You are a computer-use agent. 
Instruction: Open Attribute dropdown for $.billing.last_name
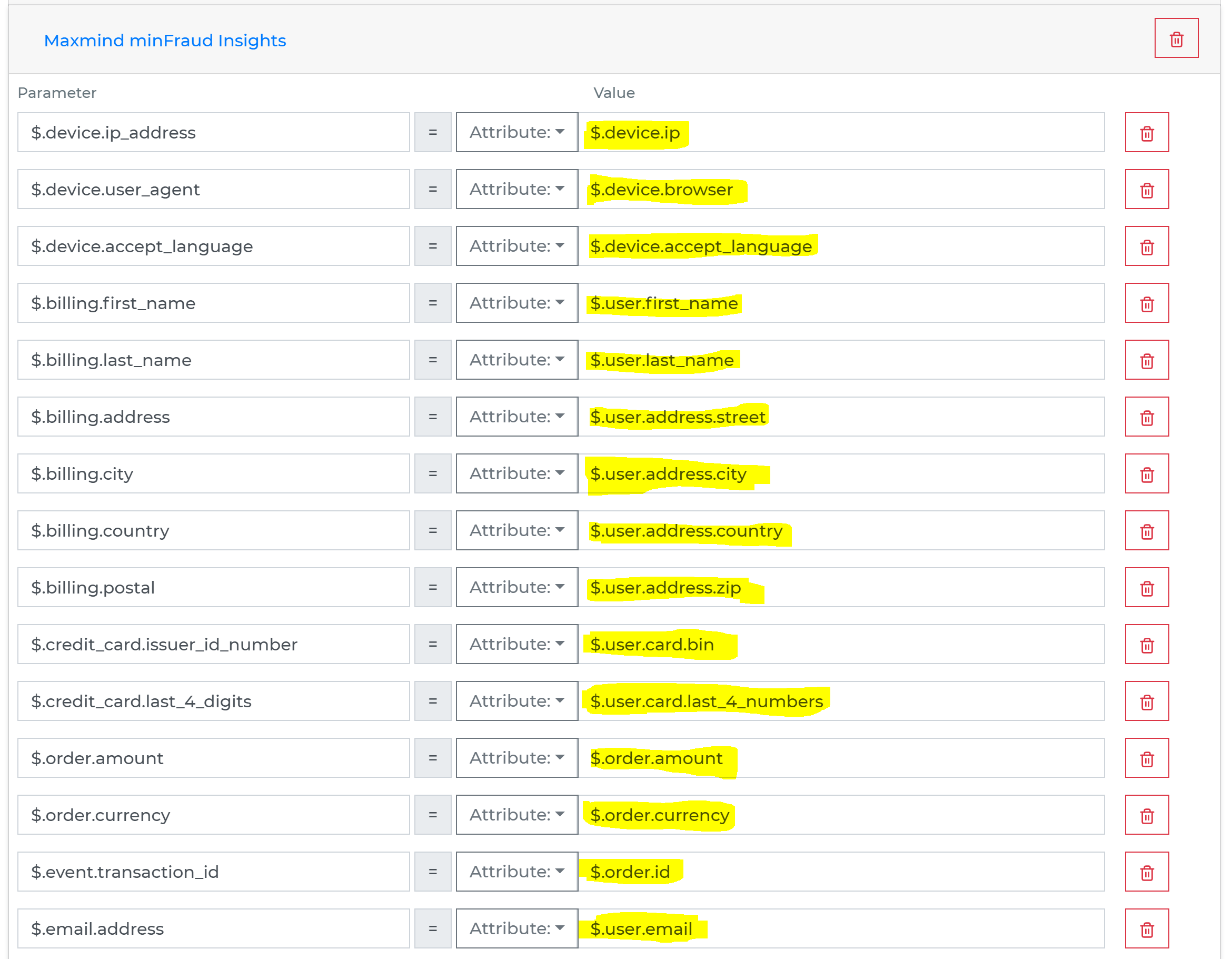click(516, 360)
